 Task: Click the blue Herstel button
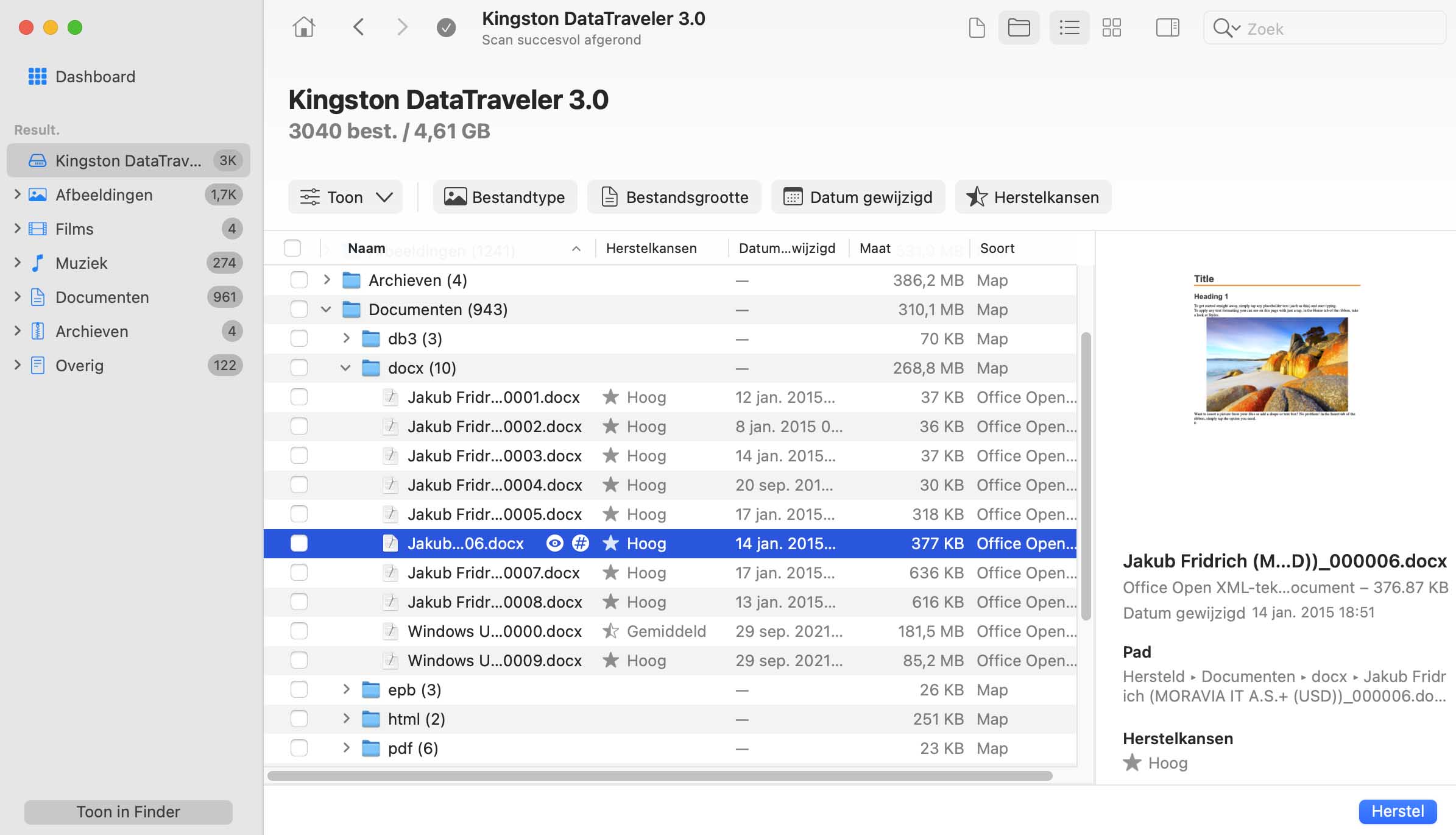click(1398, 811)
